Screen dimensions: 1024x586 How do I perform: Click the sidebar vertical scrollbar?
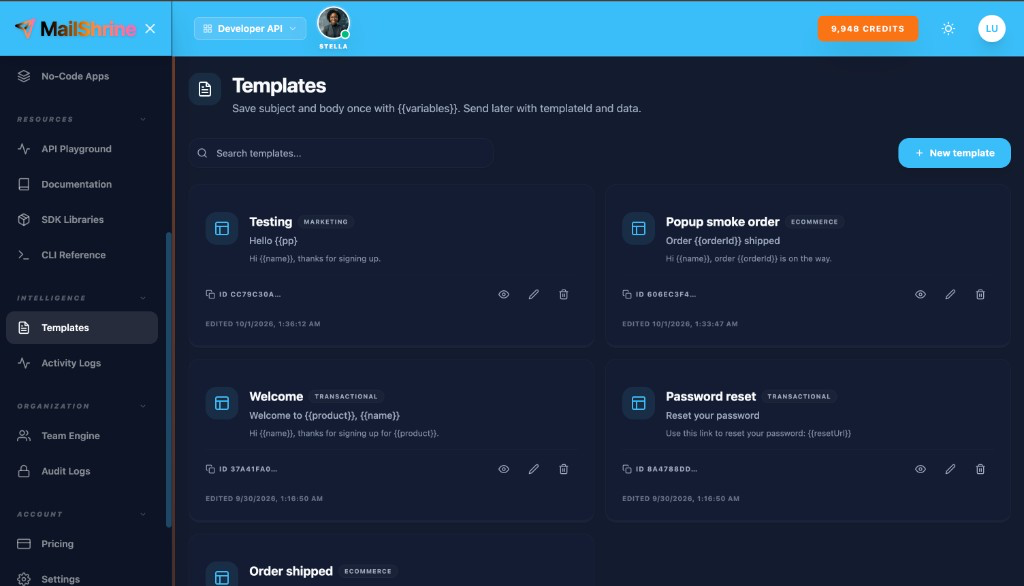pyautogui.click(x=168, y=379)
